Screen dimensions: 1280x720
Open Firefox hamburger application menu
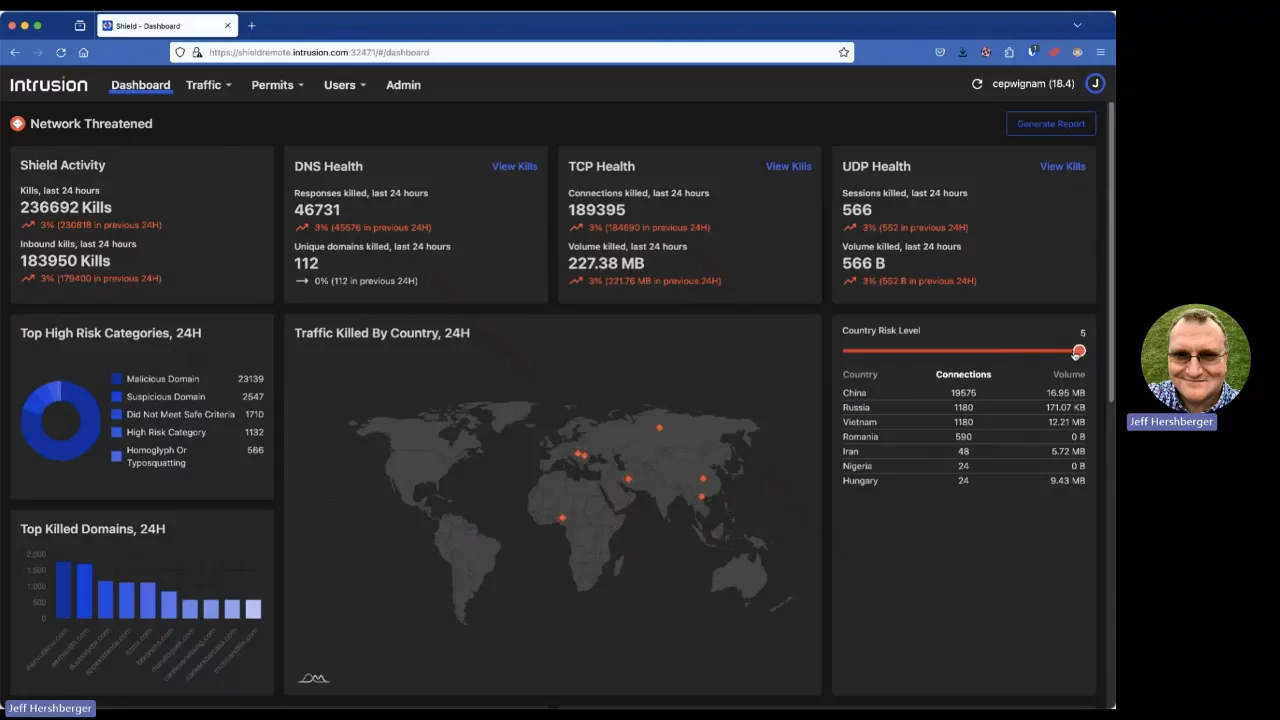pos(1100,52)
